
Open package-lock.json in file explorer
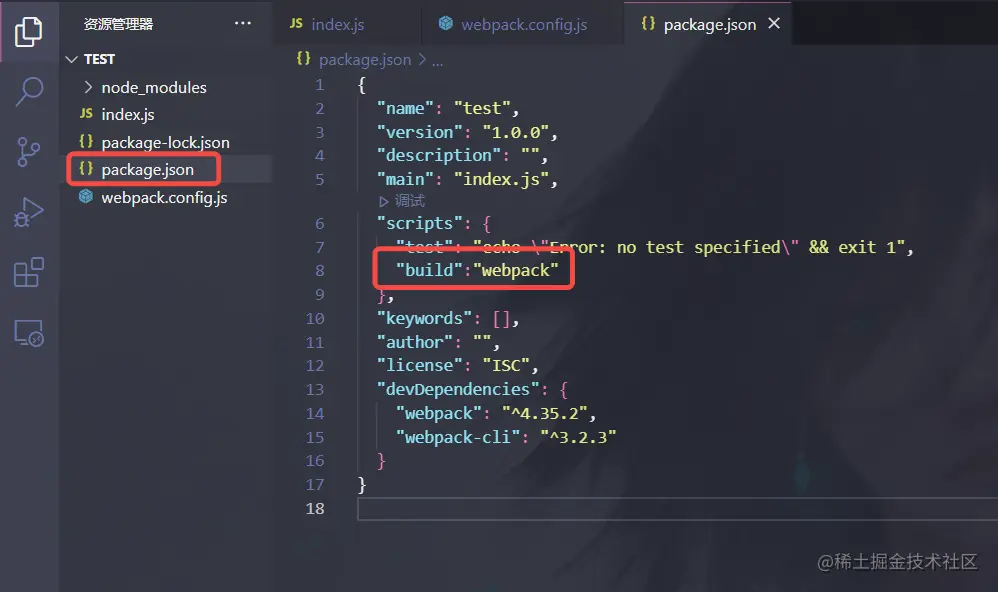pos(165,143)
